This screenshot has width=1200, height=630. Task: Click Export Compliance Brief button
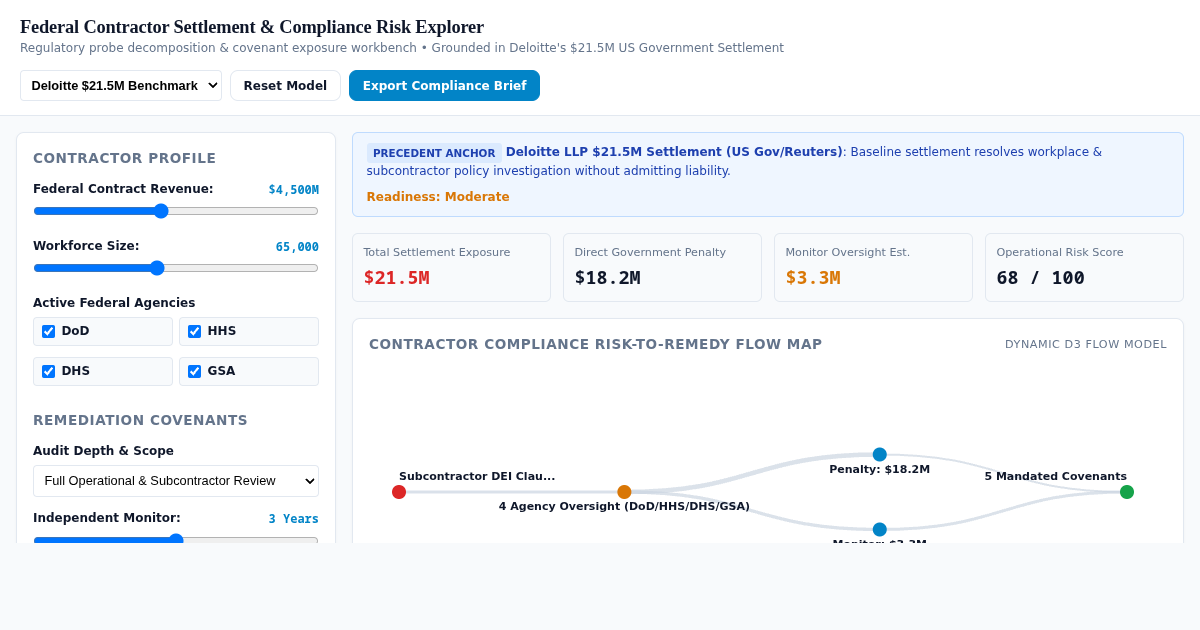click(x=444, y=85)
